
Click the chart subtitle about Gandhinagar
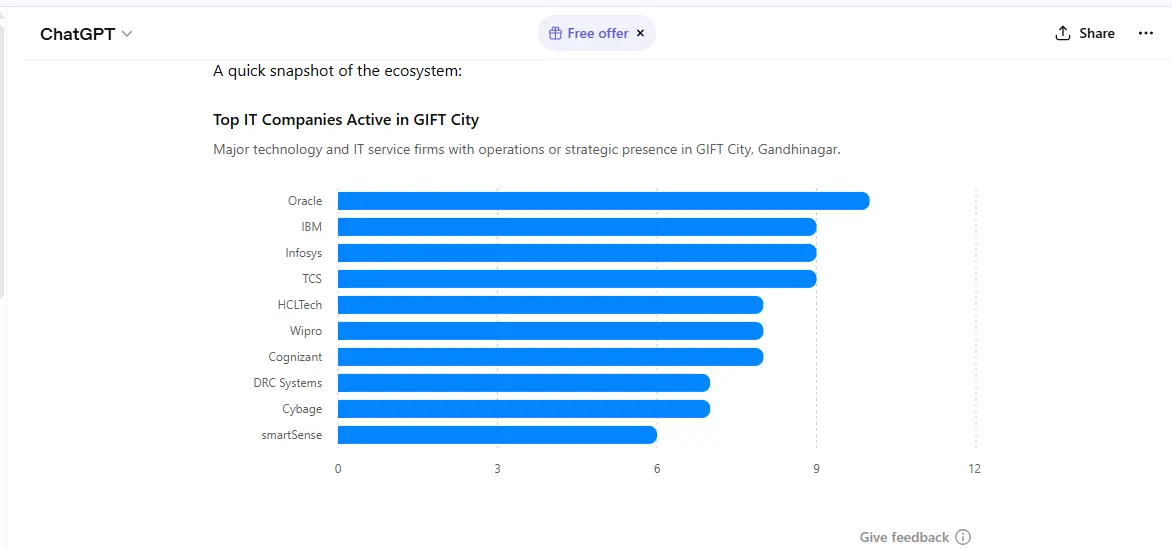527,150
